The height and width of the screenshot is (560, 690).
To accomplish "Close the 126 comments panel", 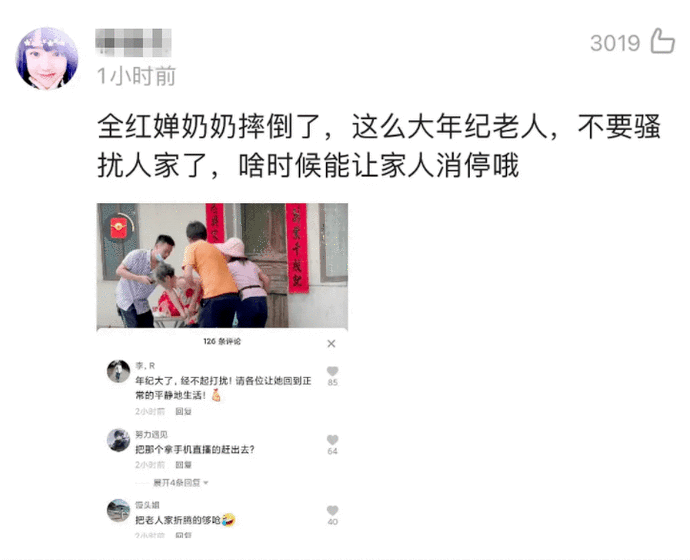I will (x=331, y=344).
